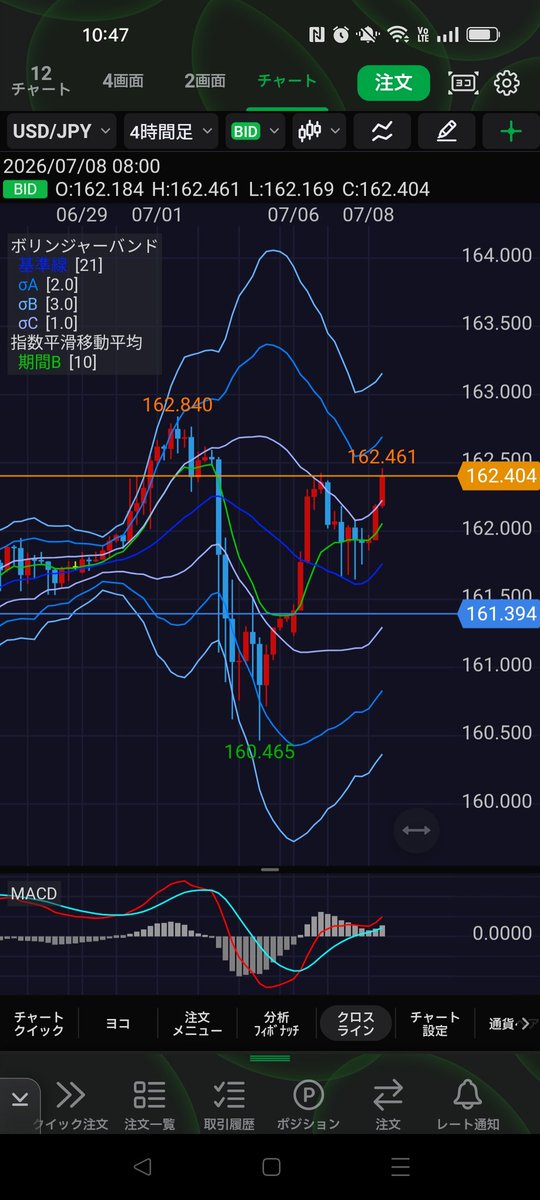
Task: Tap 指数平滑移動平均 legend title
Action: [76, 342]
